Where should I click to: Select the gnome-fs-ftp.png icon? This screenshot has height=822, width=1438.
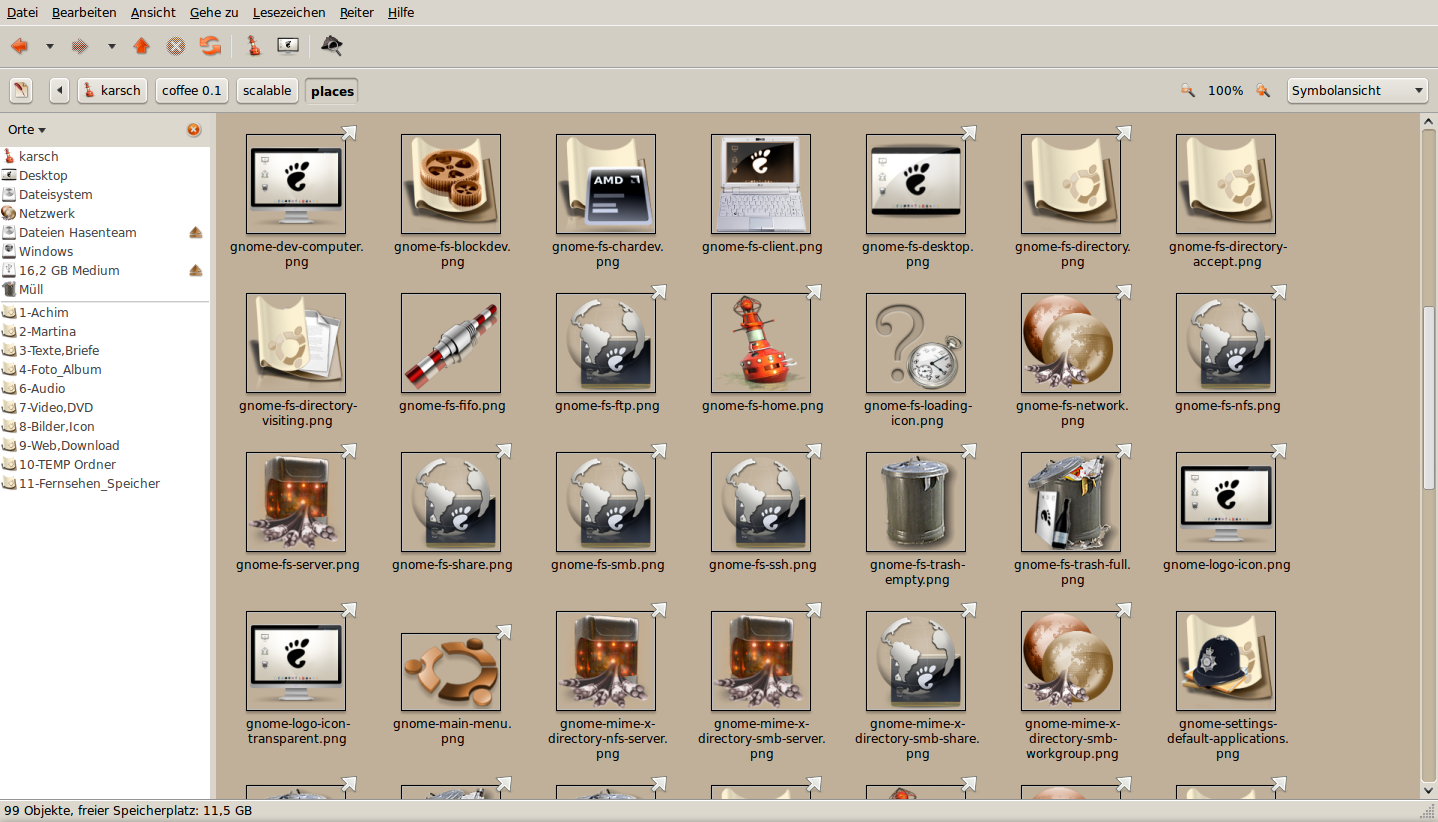pyautogui.click(x=606, y=343)
